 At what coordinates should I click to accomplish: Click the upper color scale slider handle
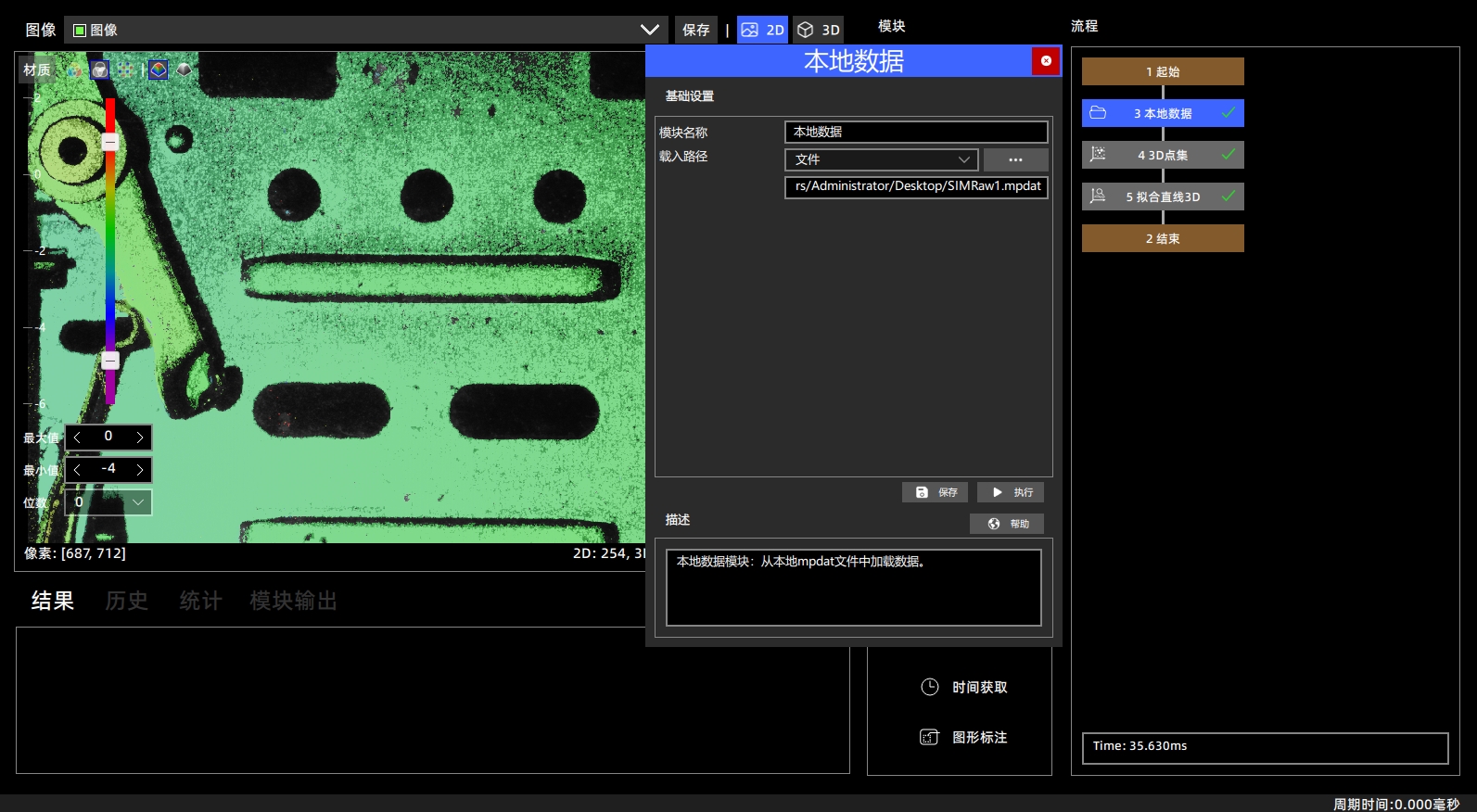pos(110,142)
